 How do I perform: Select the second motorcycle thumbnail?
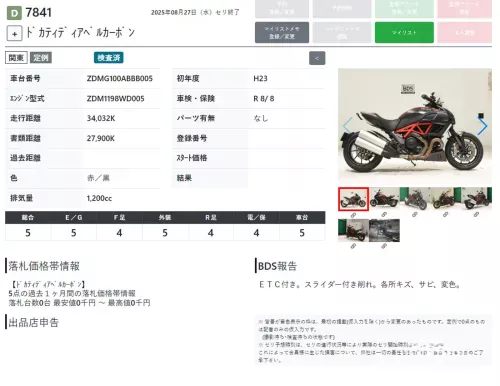384,199
